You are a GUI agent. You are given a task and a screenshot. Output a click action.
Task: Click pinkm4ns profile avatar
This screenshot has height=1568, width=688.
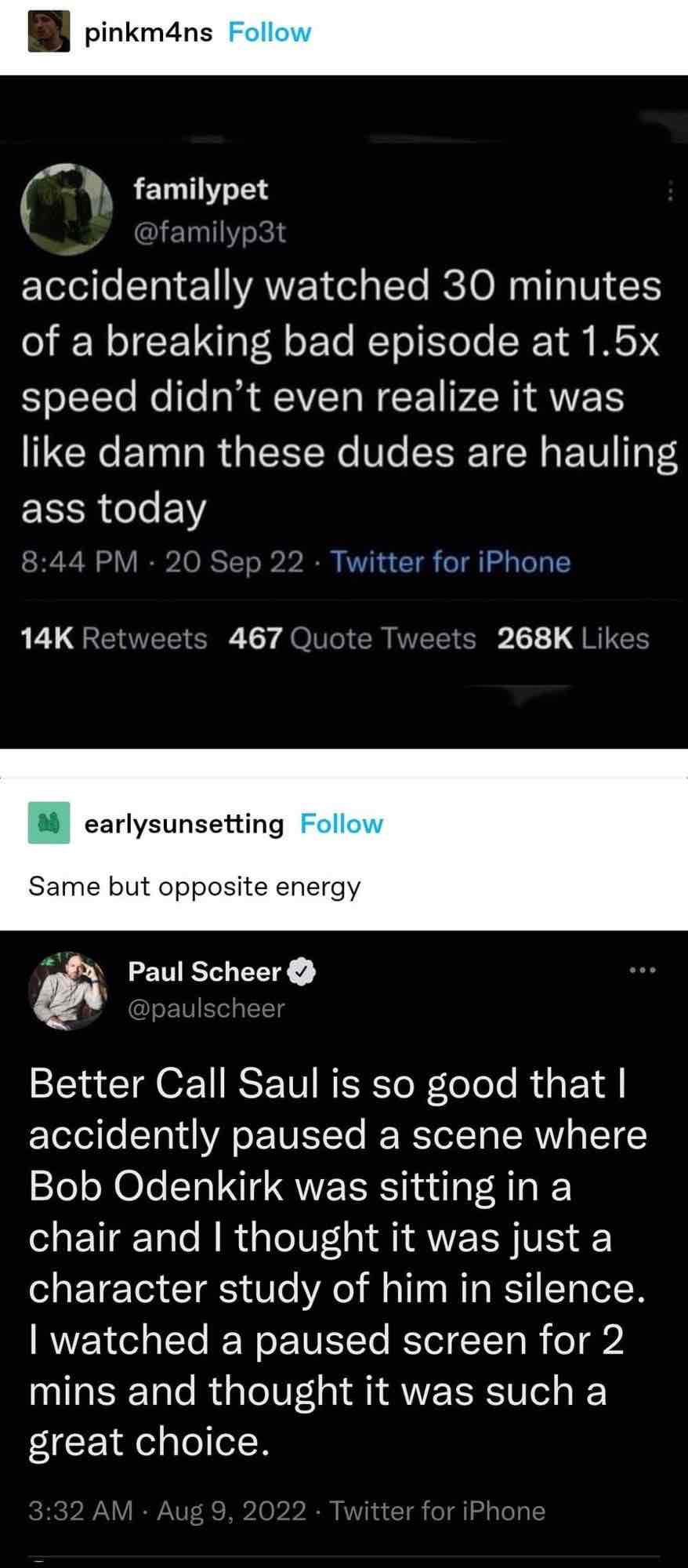[49, 33]
